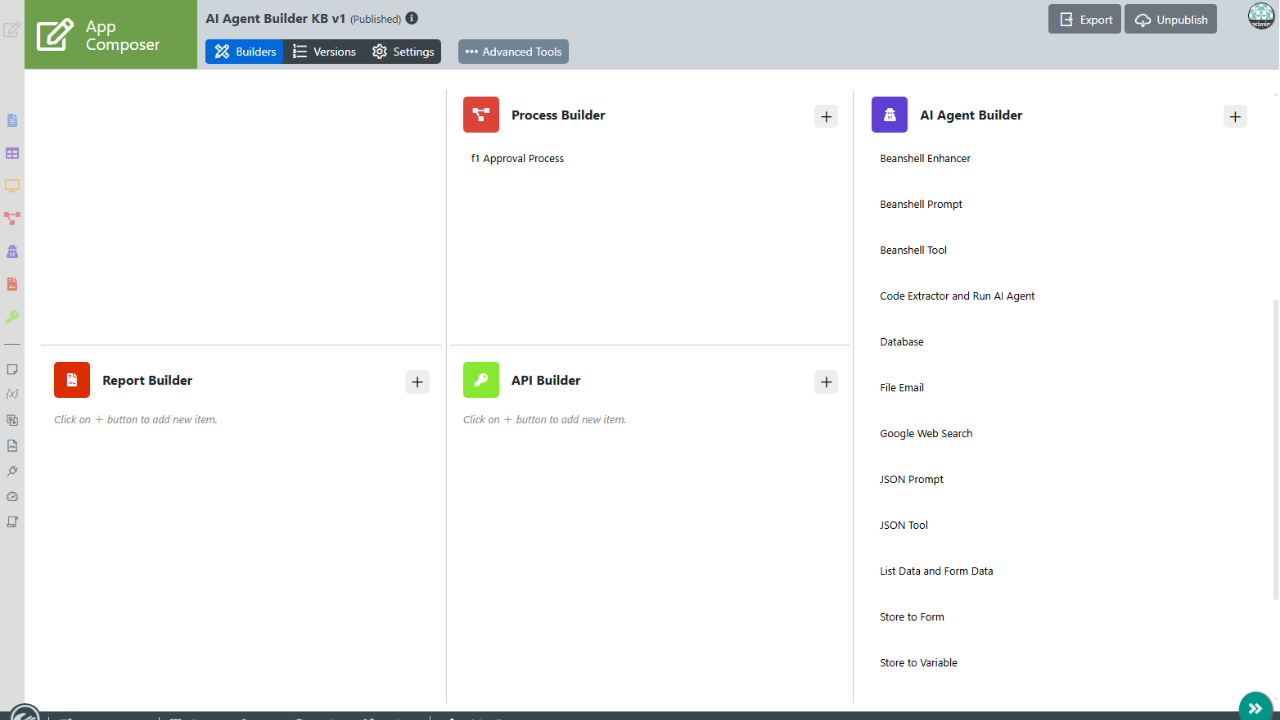This screenshot has width=1280, height=720.
Task: Add a new AI Agent Builder item
Action: (1235, 117)
